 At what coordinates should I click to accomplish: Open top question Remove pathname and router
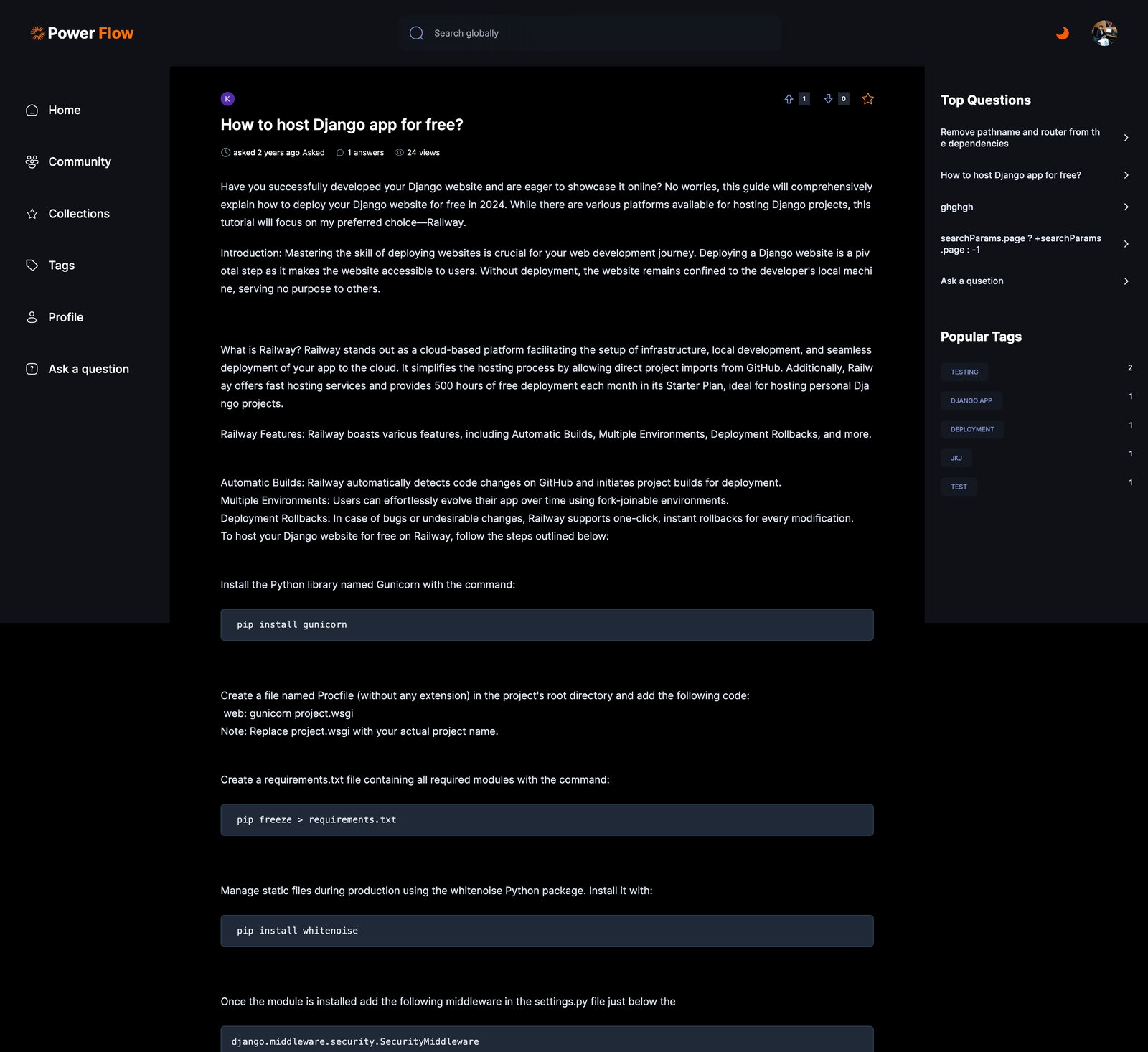pos(1020,138)
